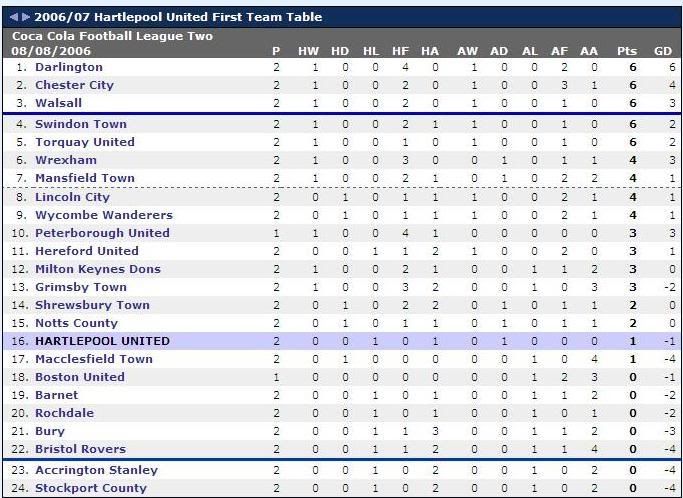
Task: Open the Chester City team link
Action: click(x=74, y=85)
